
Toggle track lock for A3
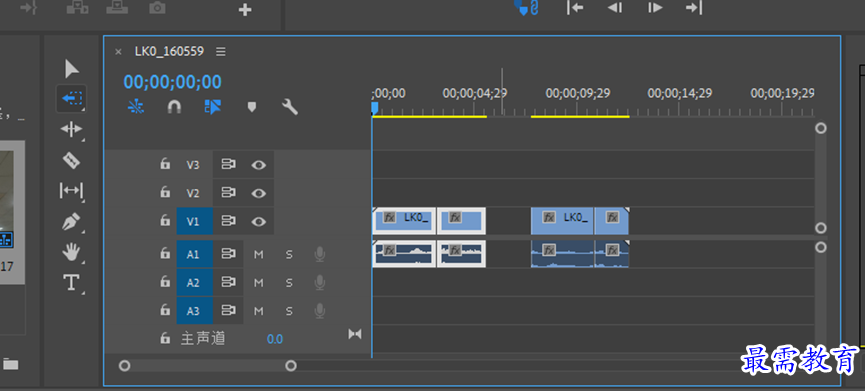[165, 310]
